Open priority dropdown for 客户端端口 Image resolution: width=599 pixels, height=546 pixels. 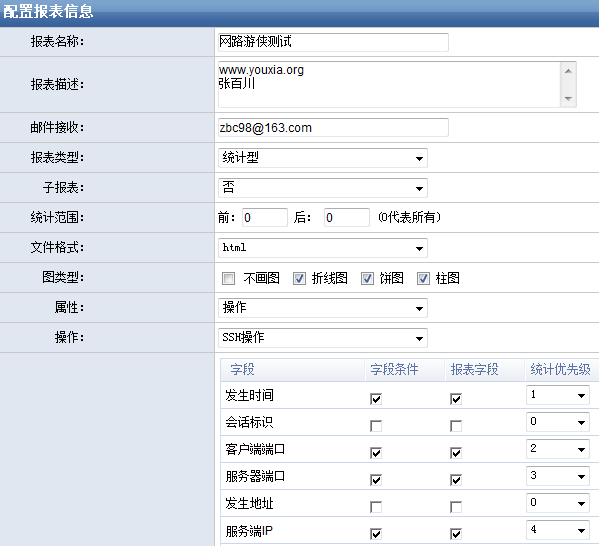tap(558, 449)
